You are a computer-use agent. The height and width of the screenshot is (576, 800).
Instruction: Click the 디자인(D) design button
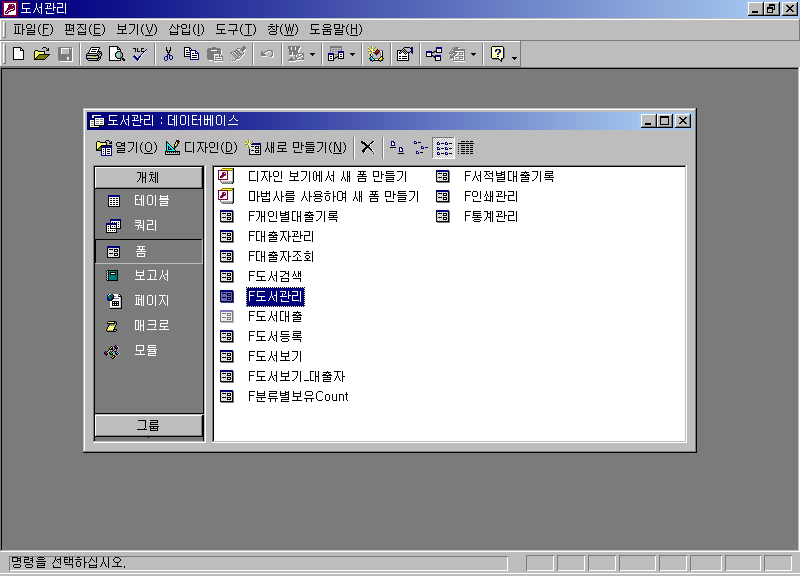(x=201, y=148)
